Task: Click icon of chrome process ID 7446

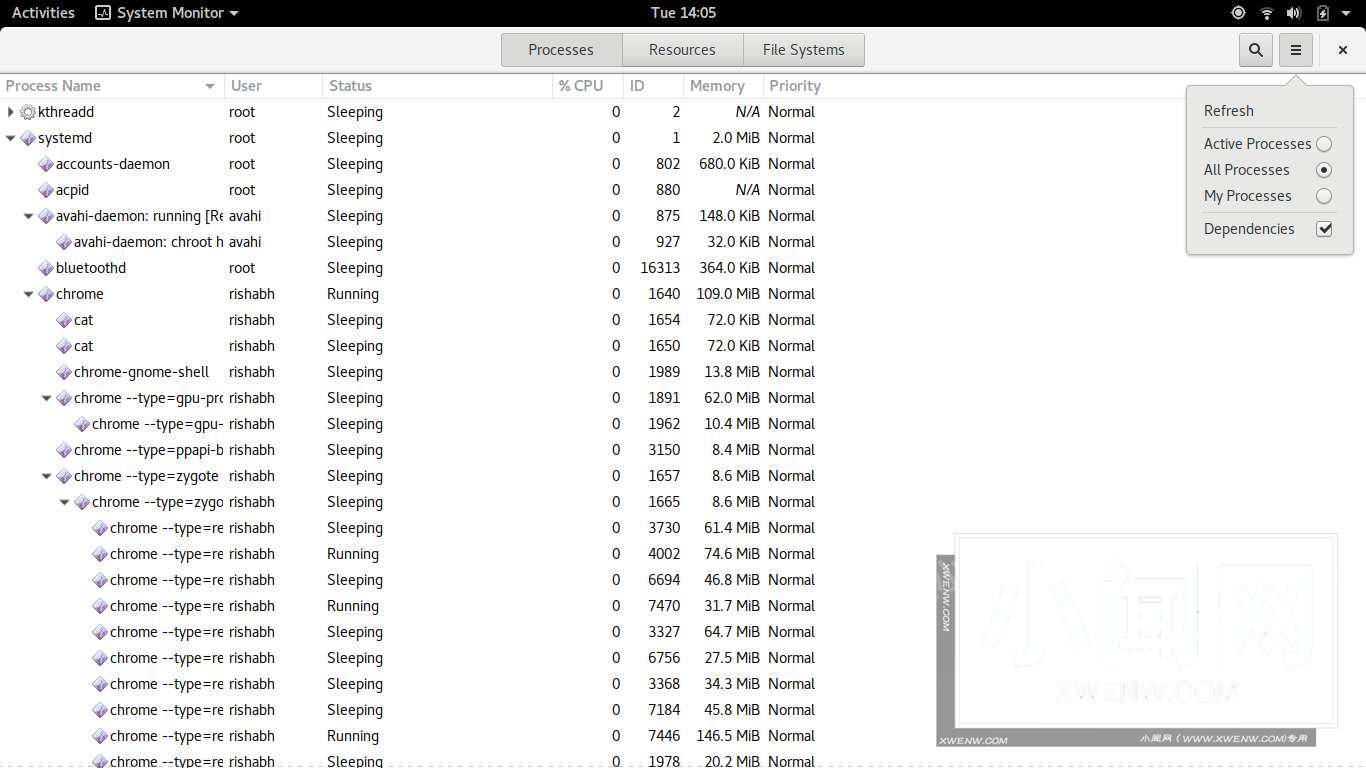Action: click(x=100, y=736)
